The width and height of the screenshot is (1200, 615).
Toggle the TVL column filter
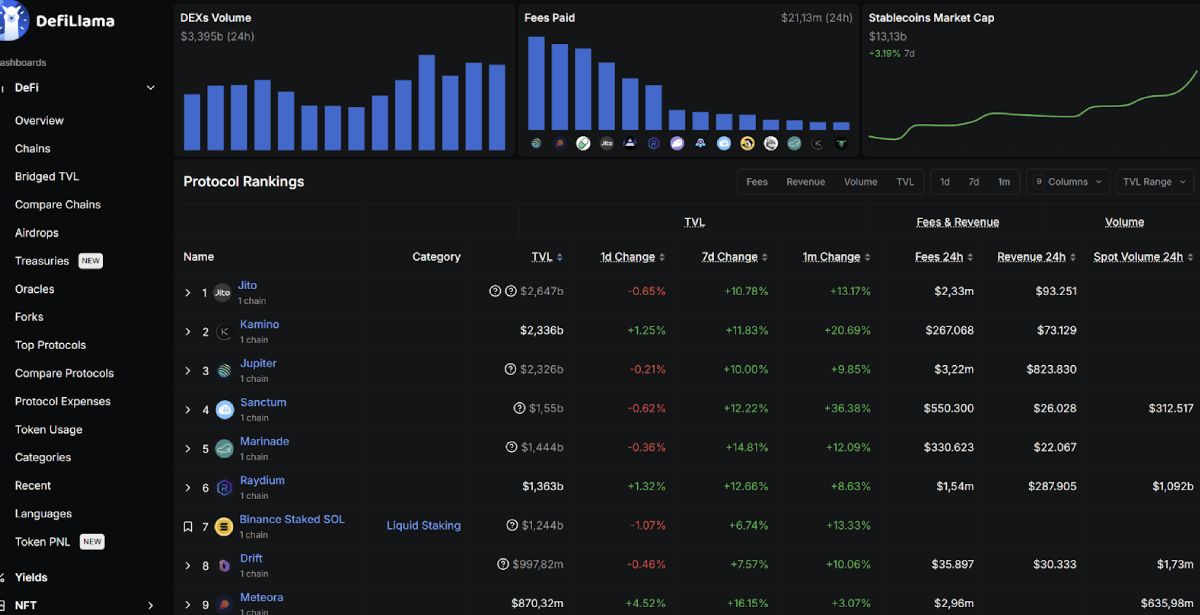(x=905, y=182)
